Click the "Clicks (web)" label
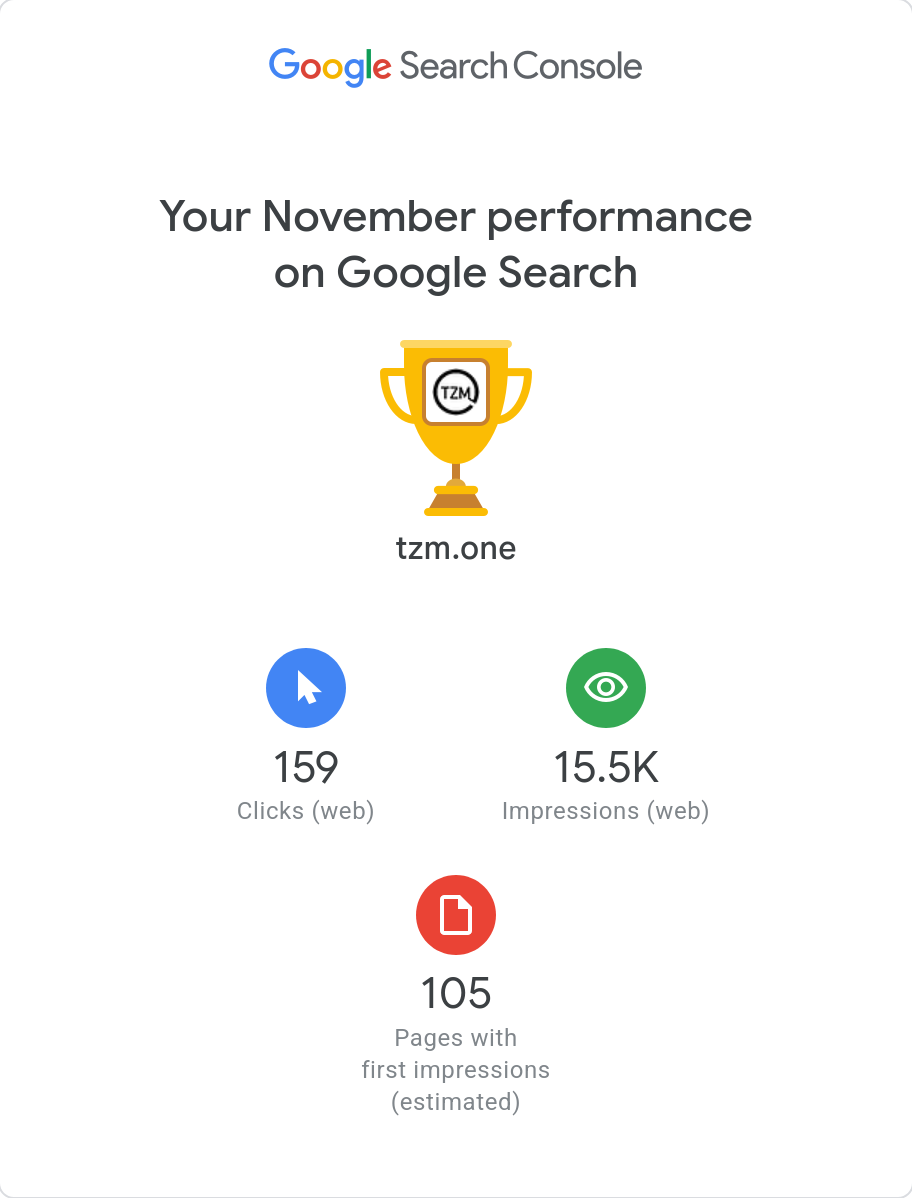Image resolution: width=912 pixels, height=1198 pixels. [x=306, y=811]
